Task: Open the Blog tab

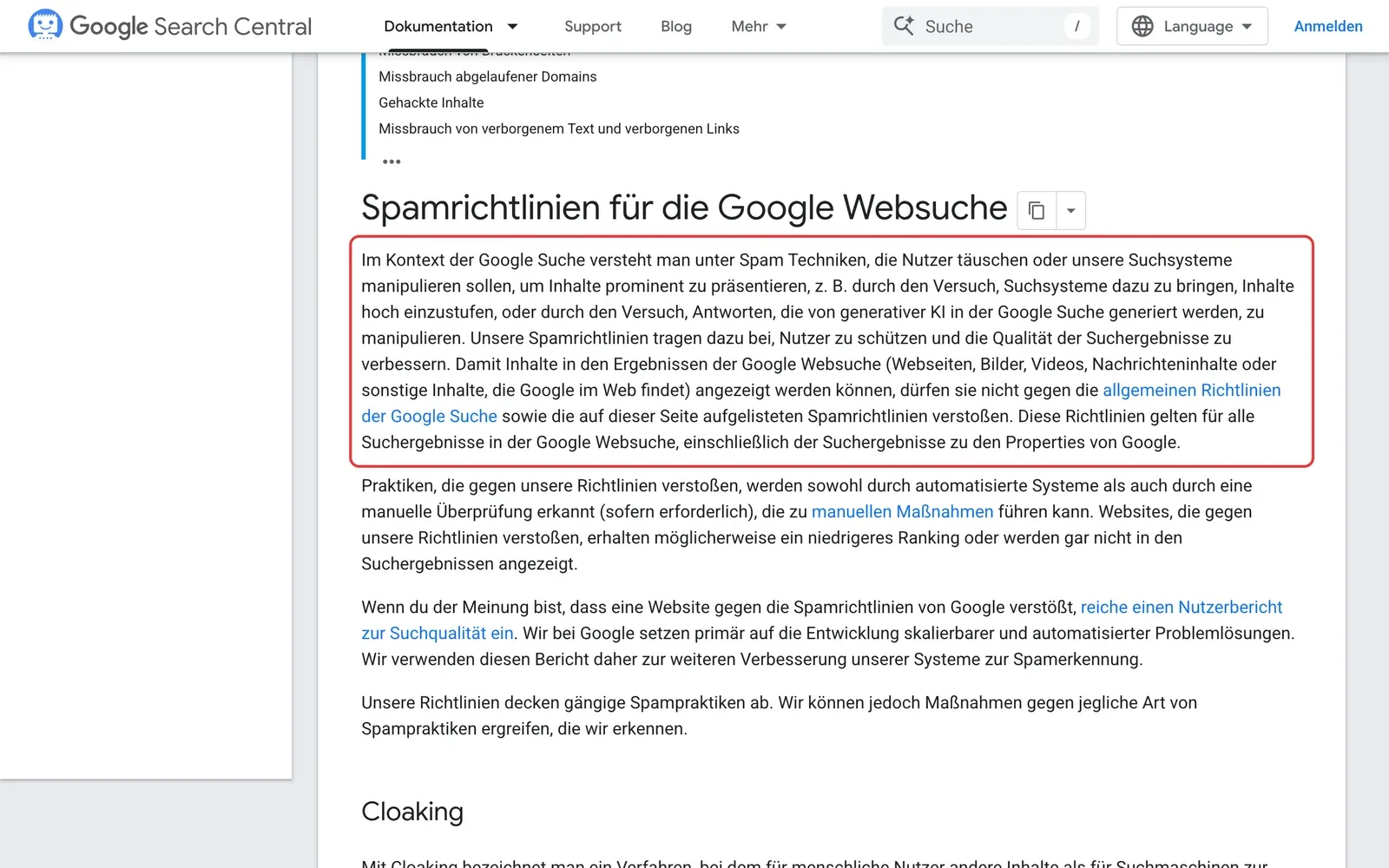Action: pos(676,26)
